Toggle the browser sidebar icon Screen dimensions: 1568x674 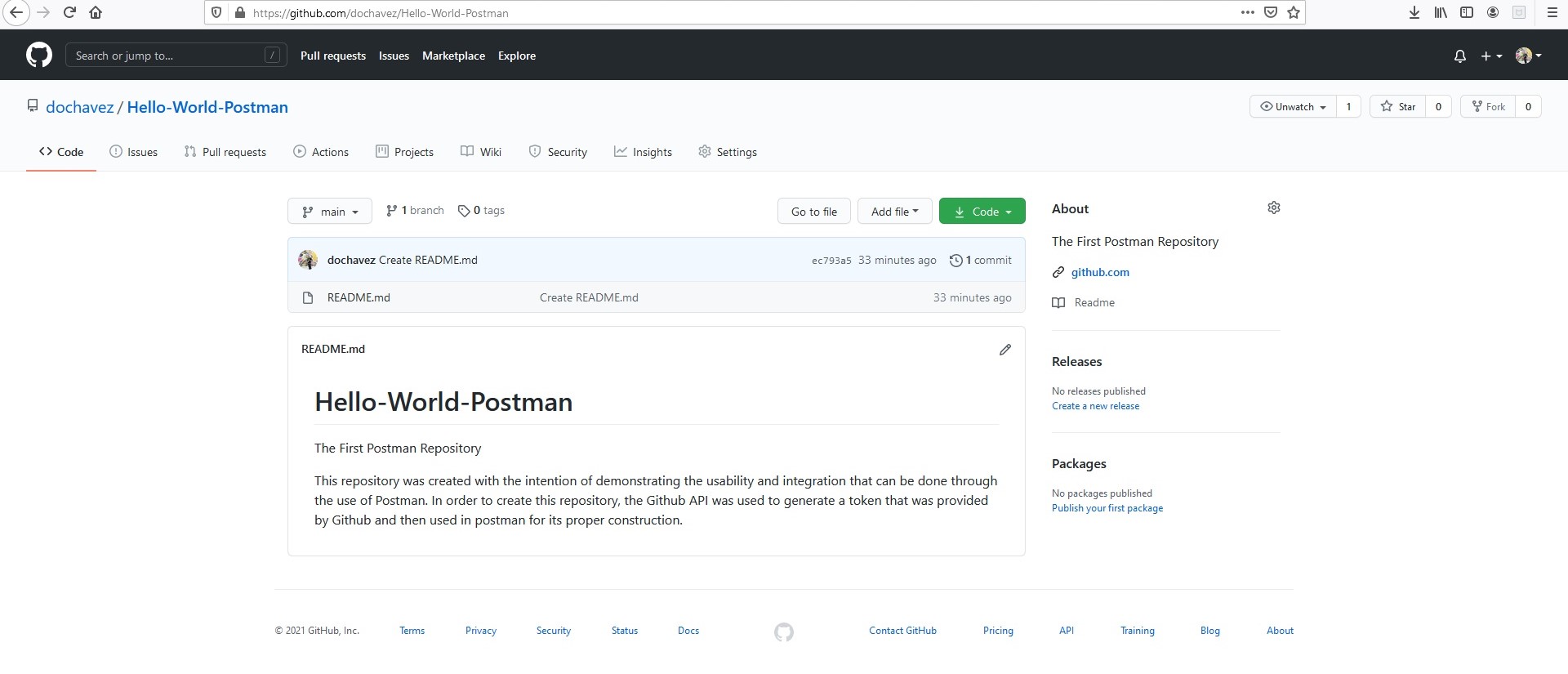click(x=1467, y=12)
